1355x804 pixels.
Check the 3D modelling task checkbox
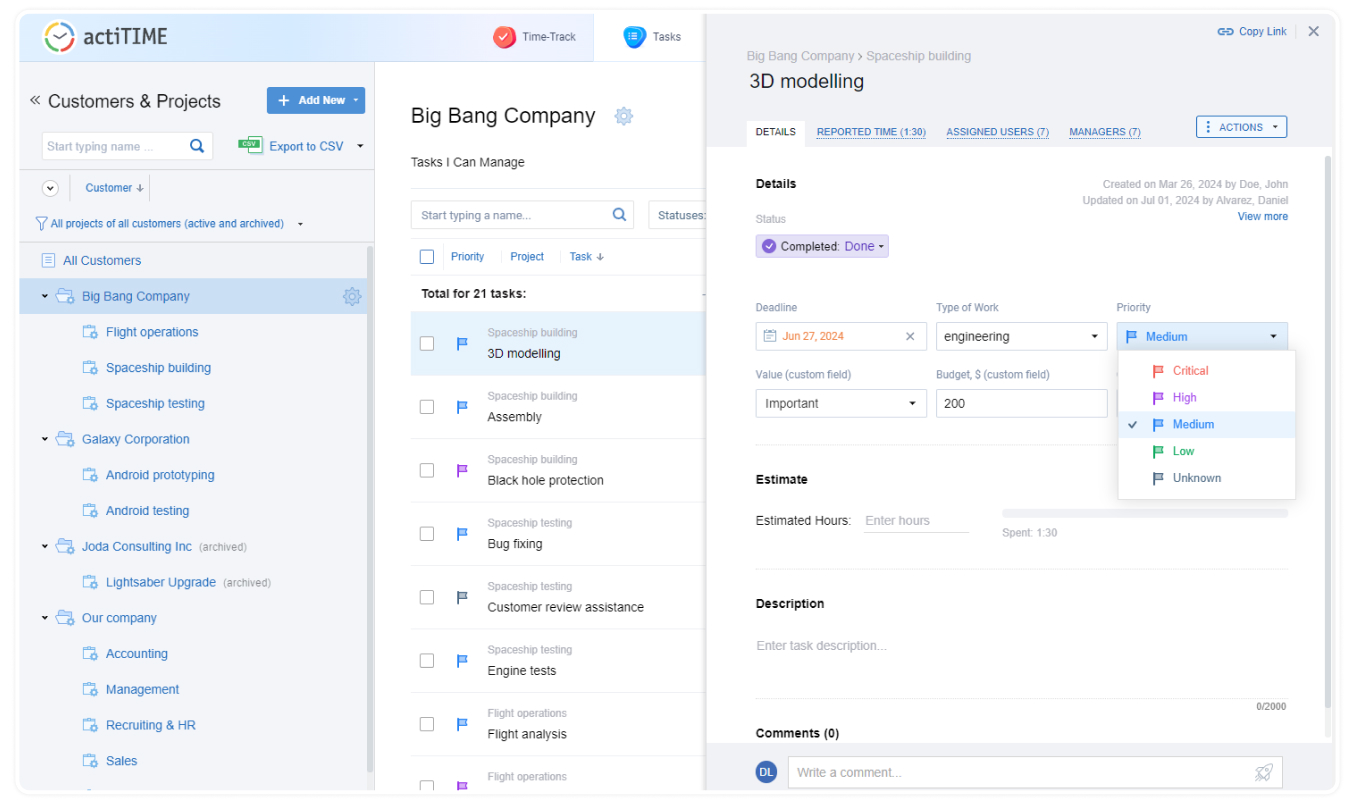(x=427, y=343)
